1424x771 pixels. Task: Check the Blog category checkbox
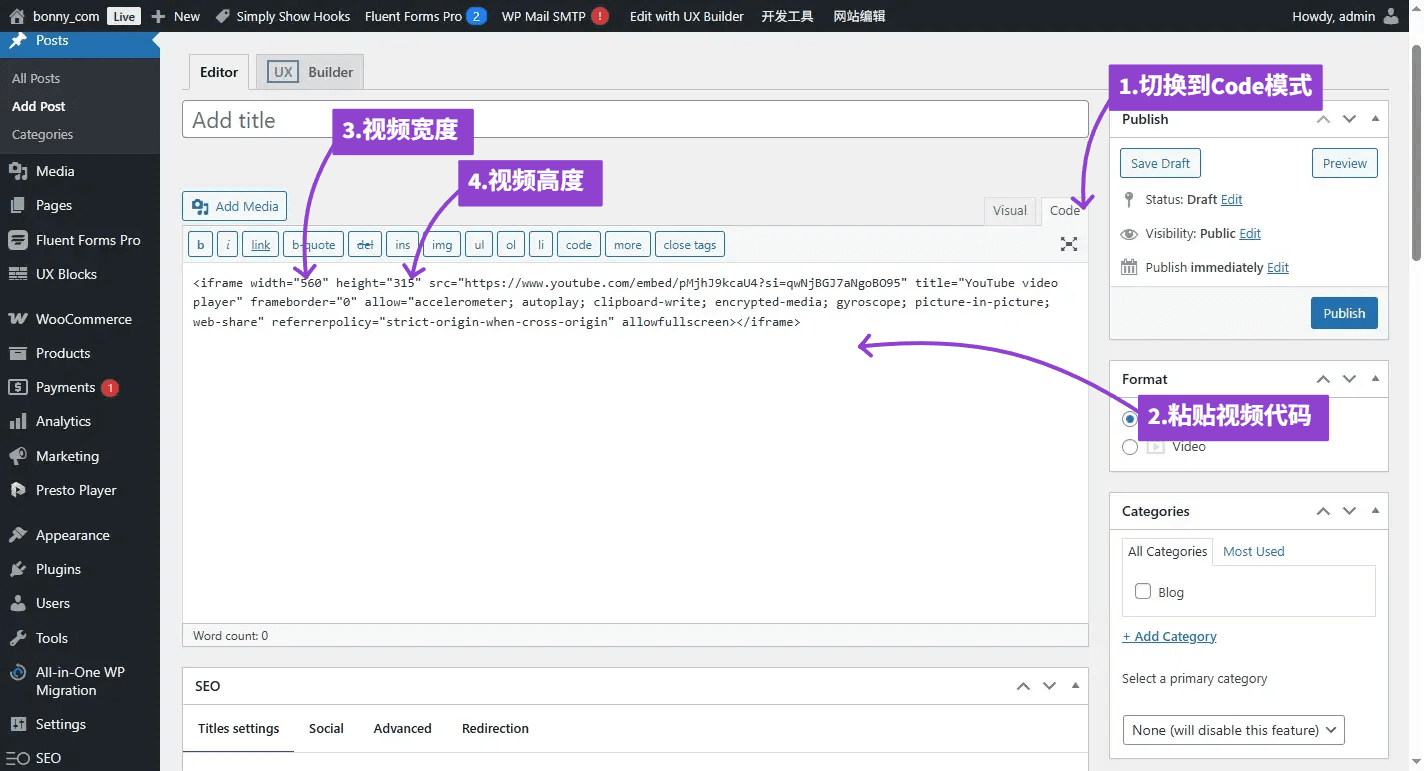[1143, 591]
